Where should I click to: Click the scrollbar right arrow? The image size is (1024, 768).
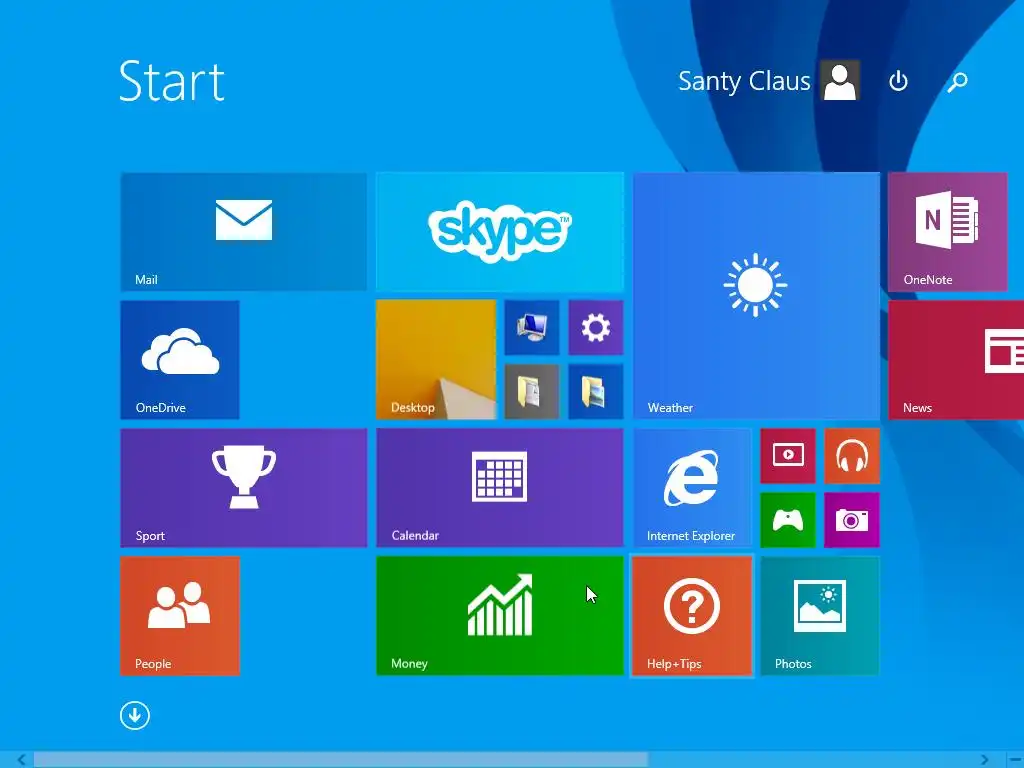(984, 760)
